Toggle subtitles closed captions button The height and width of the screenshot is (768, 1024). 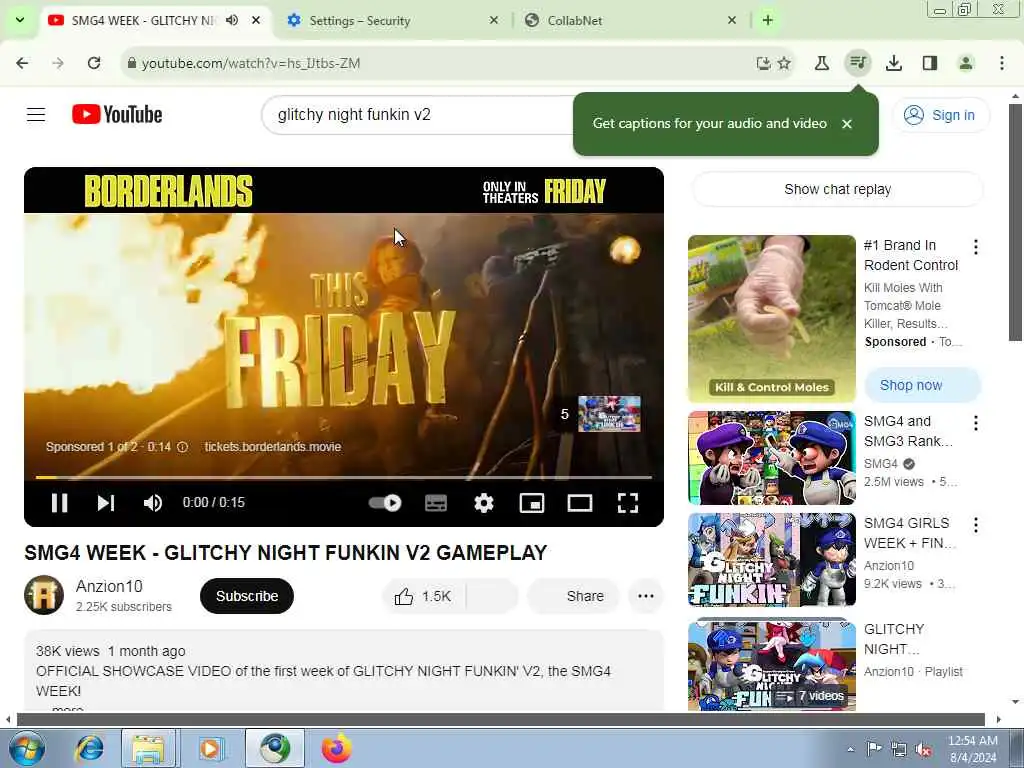click(x=436, y=503)
